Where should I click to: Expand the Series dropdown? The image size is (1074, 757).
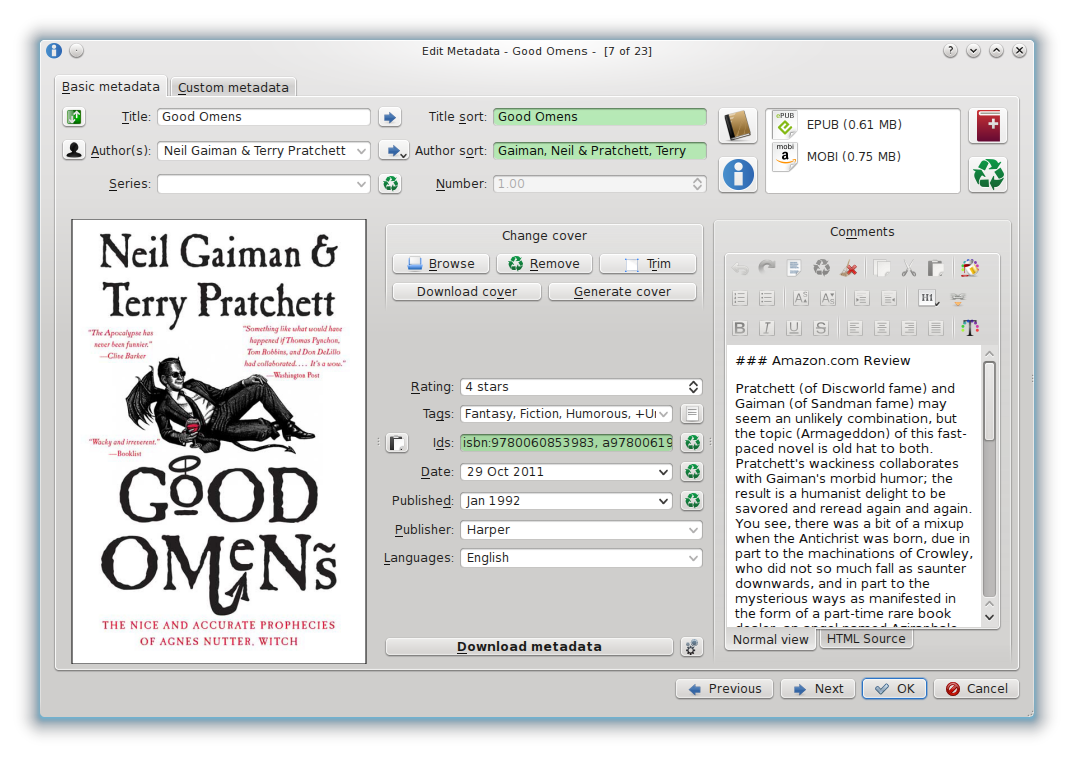(x=361, y=184)
